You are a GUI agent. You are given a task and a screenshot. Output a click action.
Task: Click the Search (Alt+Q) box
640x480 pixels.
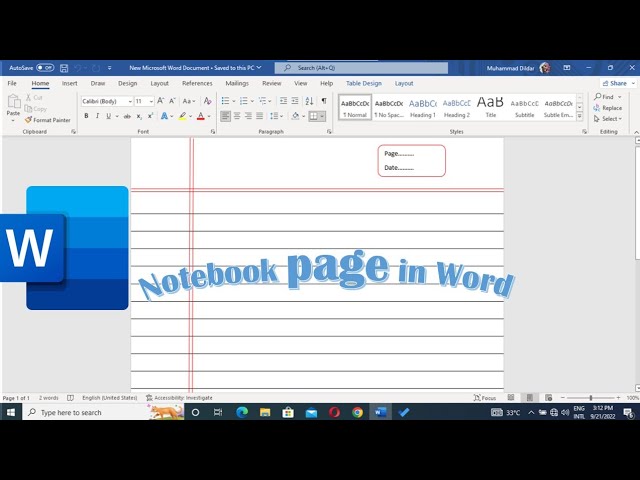pos(361,68)
